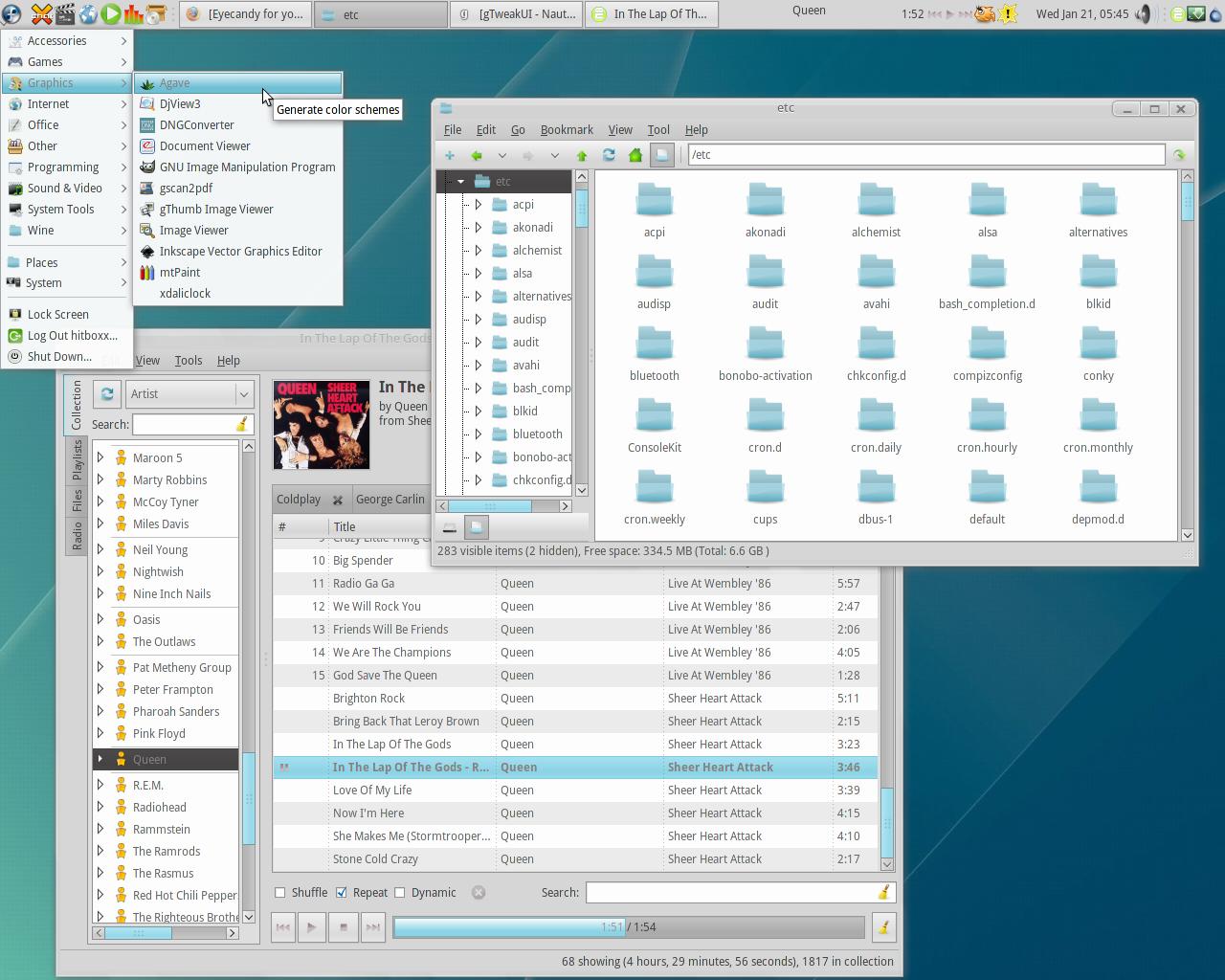The width and height of the screenshot is (1225, 980).
Task: Expand the Neil Young artist
Action: pos(100,549)
